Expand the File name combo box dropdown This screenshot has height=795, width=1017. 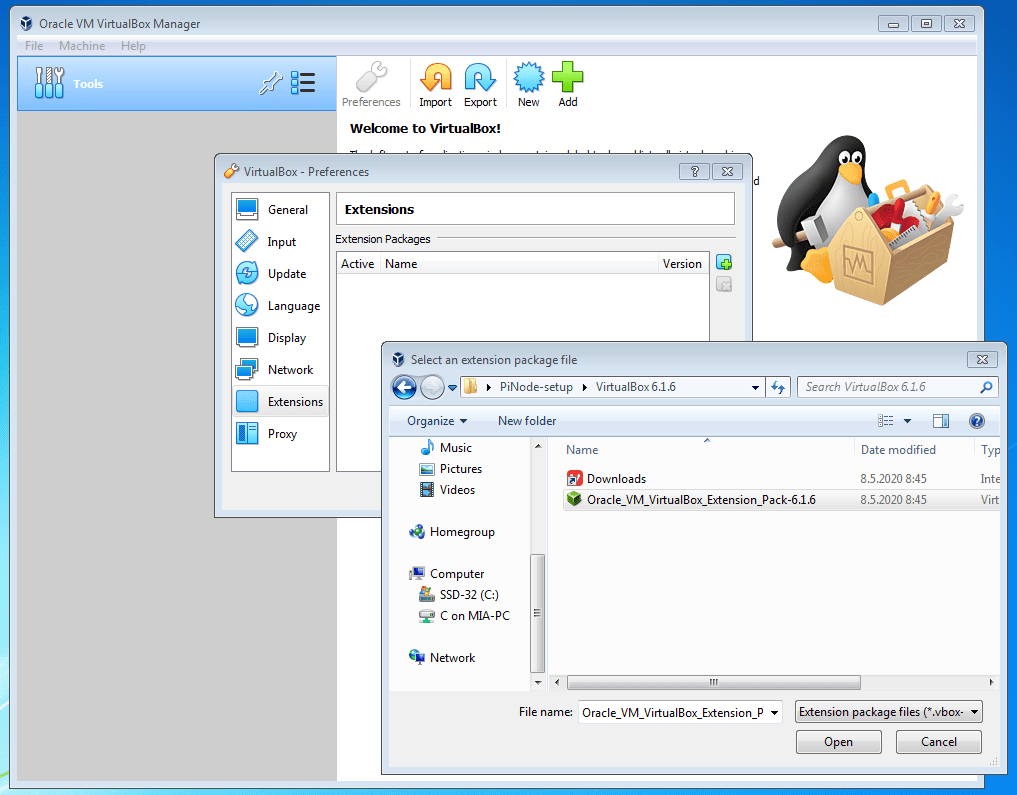(774, 713)
